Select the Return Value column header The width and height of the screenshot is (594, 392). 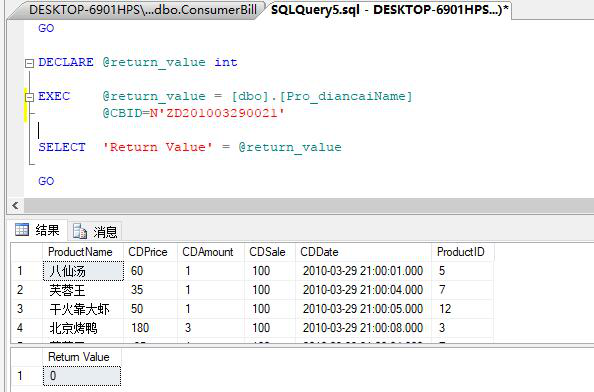pyautogui.click(x=82, y=357)
